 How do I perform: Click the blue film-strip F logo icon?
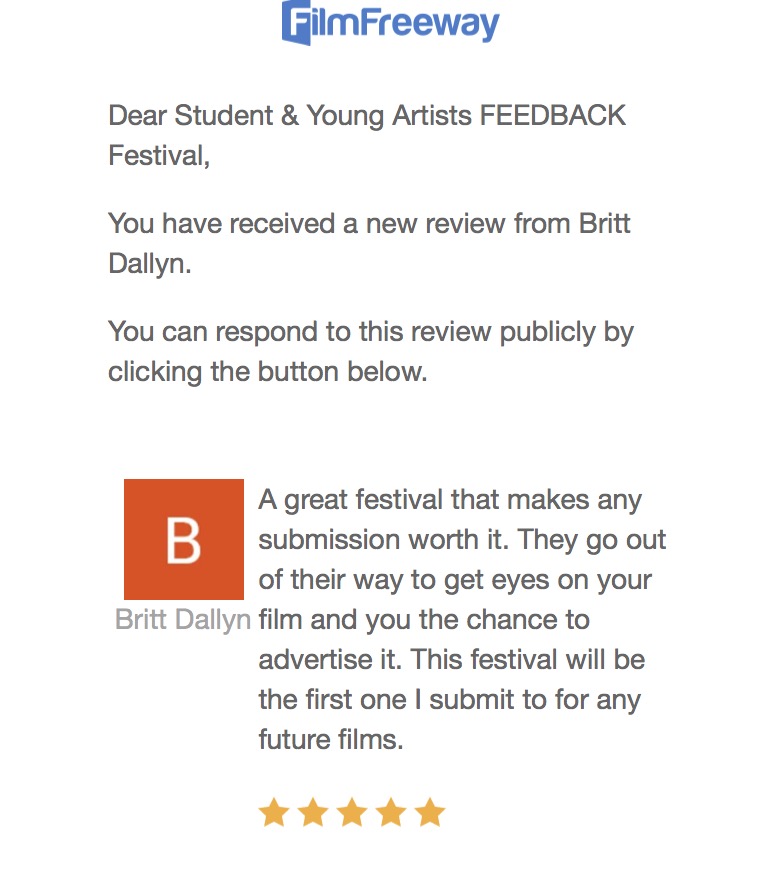pyautogui.click(x=297, y=22)
